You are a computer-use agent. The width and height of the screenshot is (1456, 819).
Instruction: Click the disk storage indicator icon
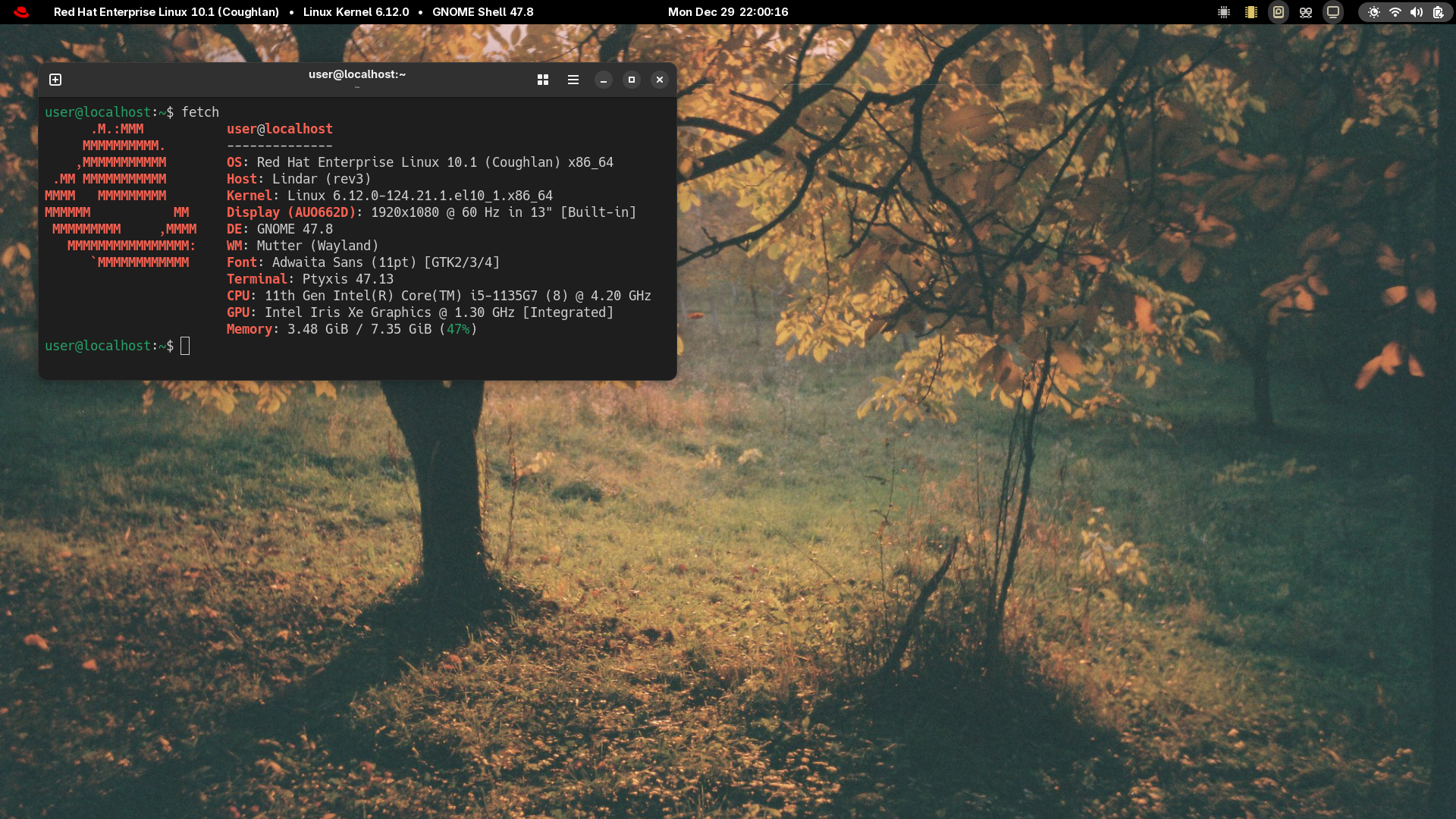point(1279,12)
